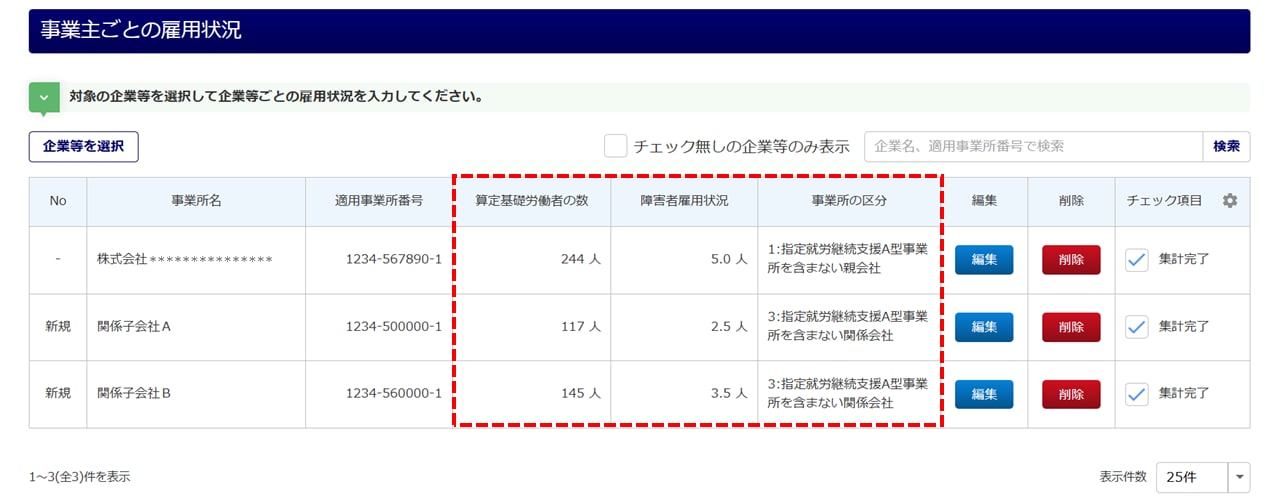The image size is (1280, 498).
Task: Click the 145 人 worker count cell
Action: [532, 394]
